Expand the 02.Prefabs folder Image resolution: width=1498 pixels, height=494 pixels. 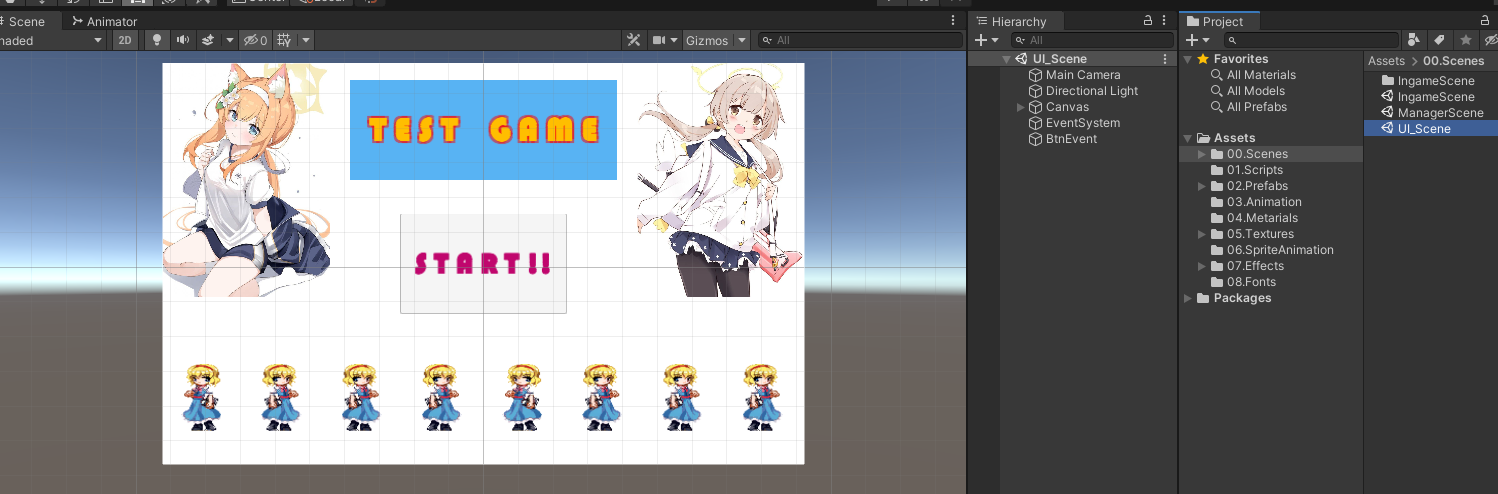[x=1202, y=186]
